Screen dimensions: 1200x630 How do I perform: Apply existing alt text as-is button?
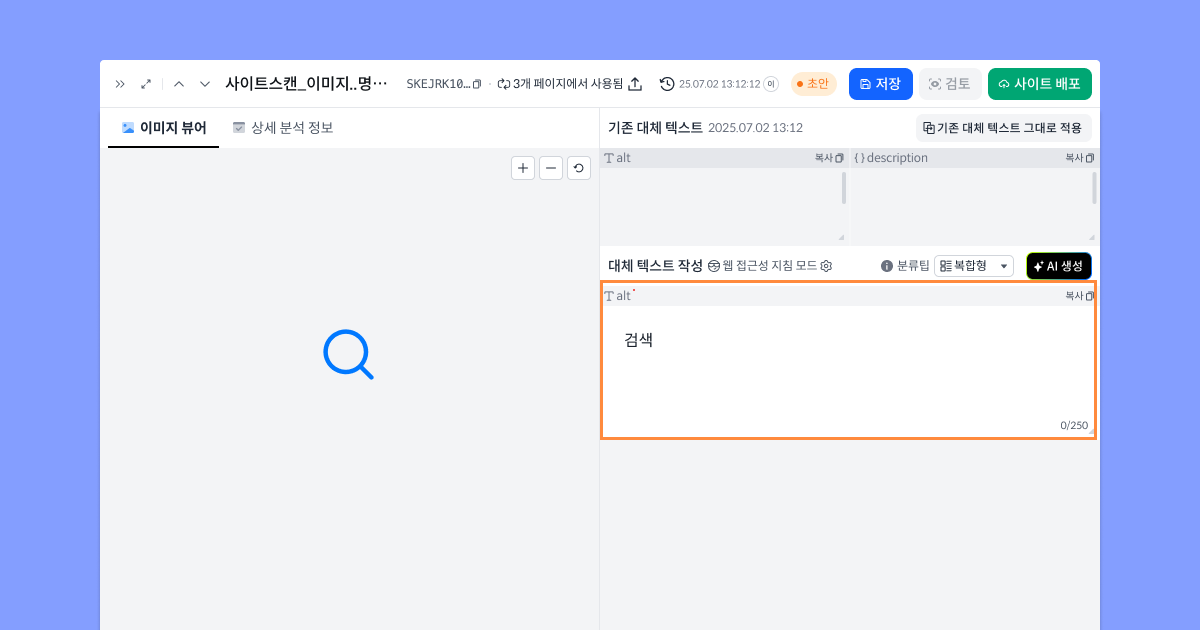click(x=1002, y=128)
